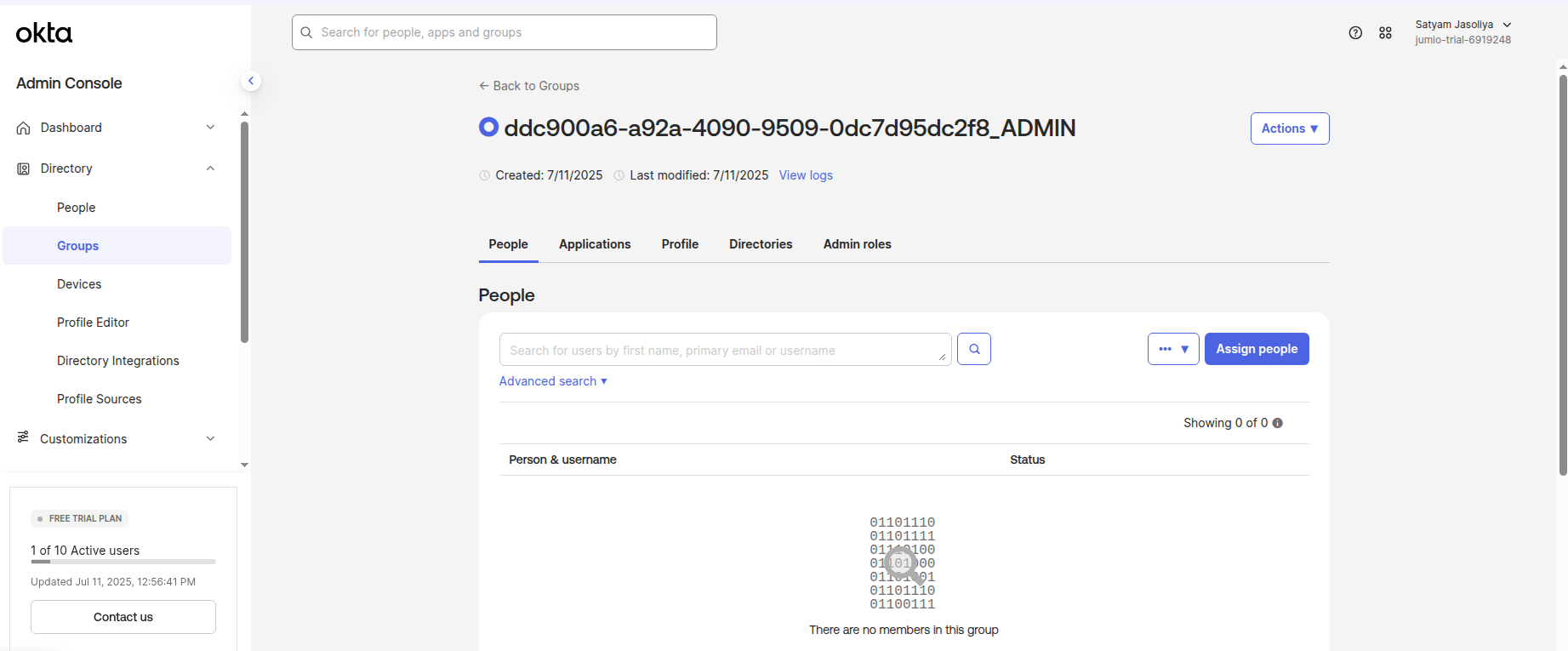Click the magnifier search button for users
Image resolution: width=1568 pixels, height=651 pixels.
973,349
